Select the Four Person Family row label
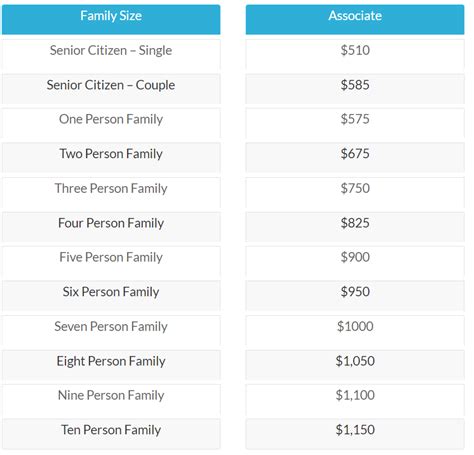This screenshot has height=455, width=474. (x=111, y=223)
